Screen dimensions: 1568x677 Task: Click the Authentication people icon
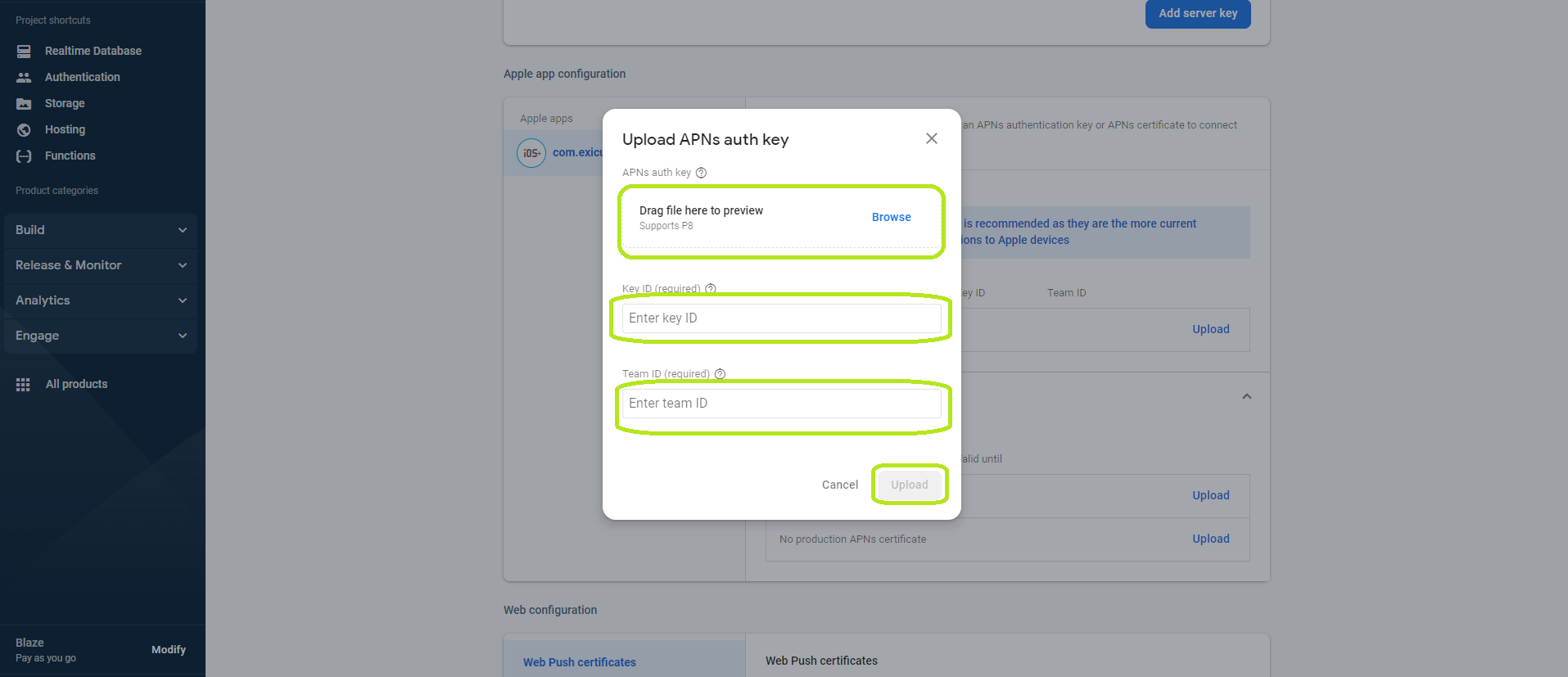tap(24, 77)
